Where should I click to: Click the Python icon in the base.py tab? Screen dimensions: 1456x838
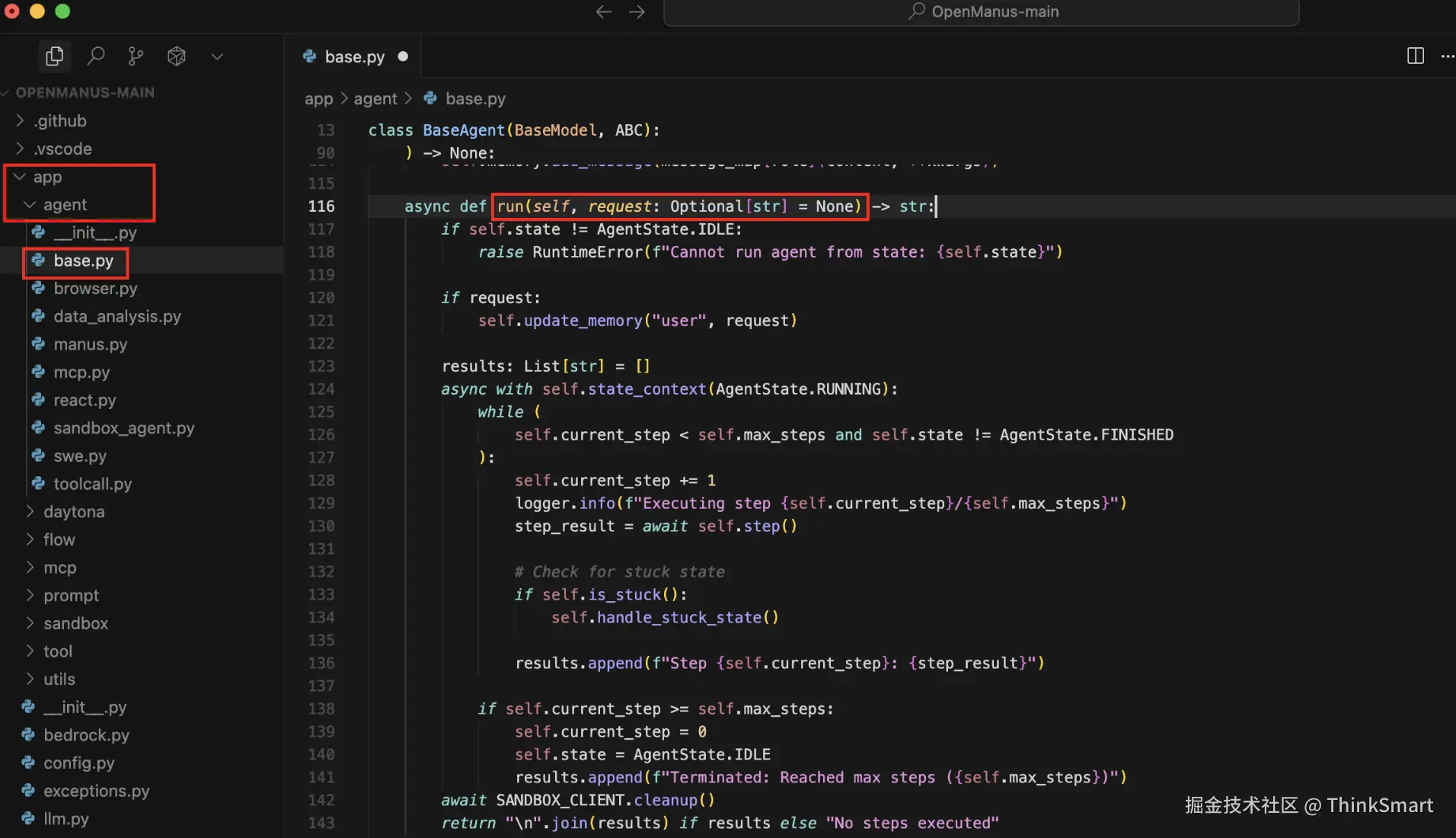coord(309,56)
